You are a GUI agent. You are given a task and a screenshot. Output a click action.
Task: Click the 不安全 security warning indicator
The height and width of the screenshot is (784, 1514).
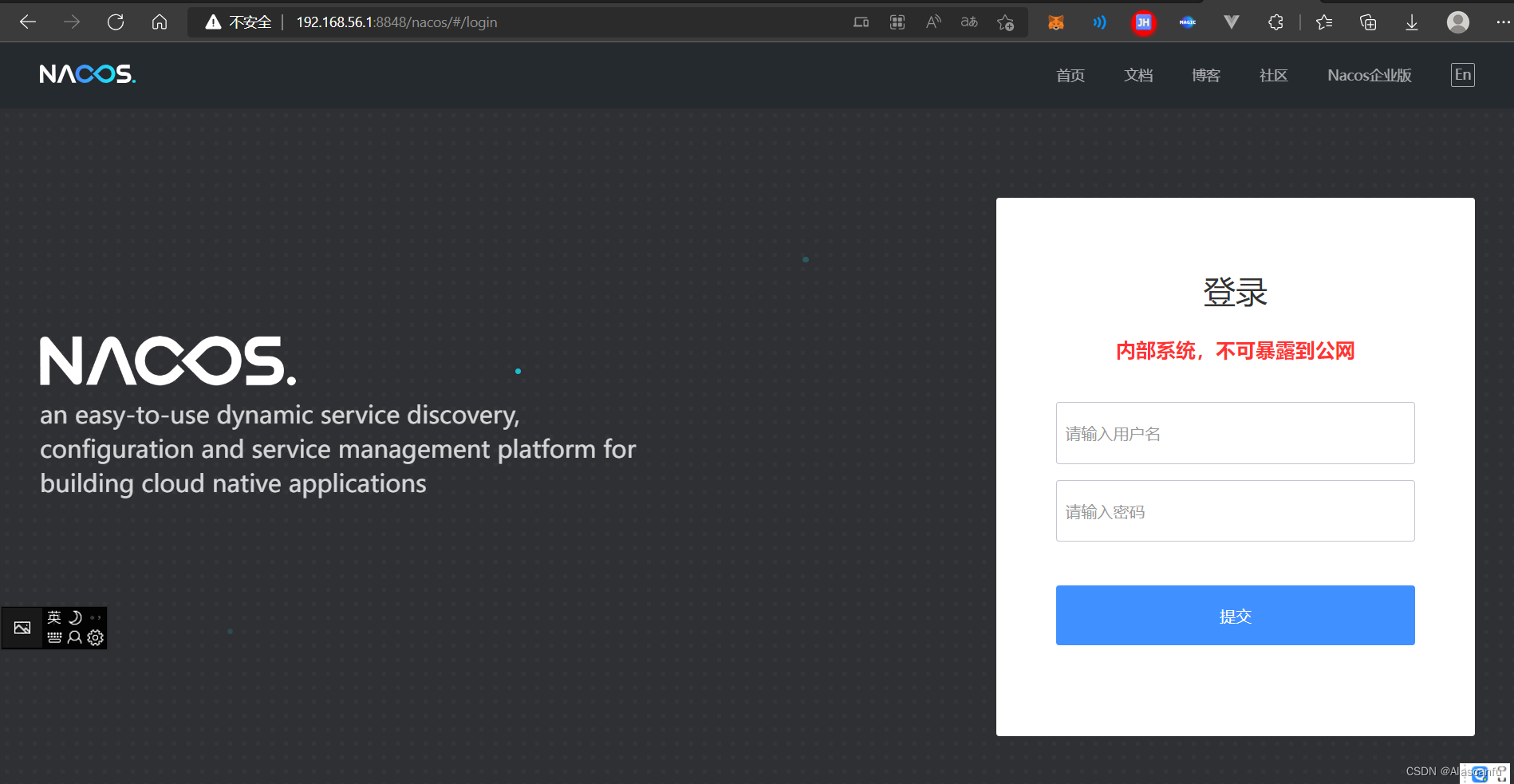(x=239, y=22)
